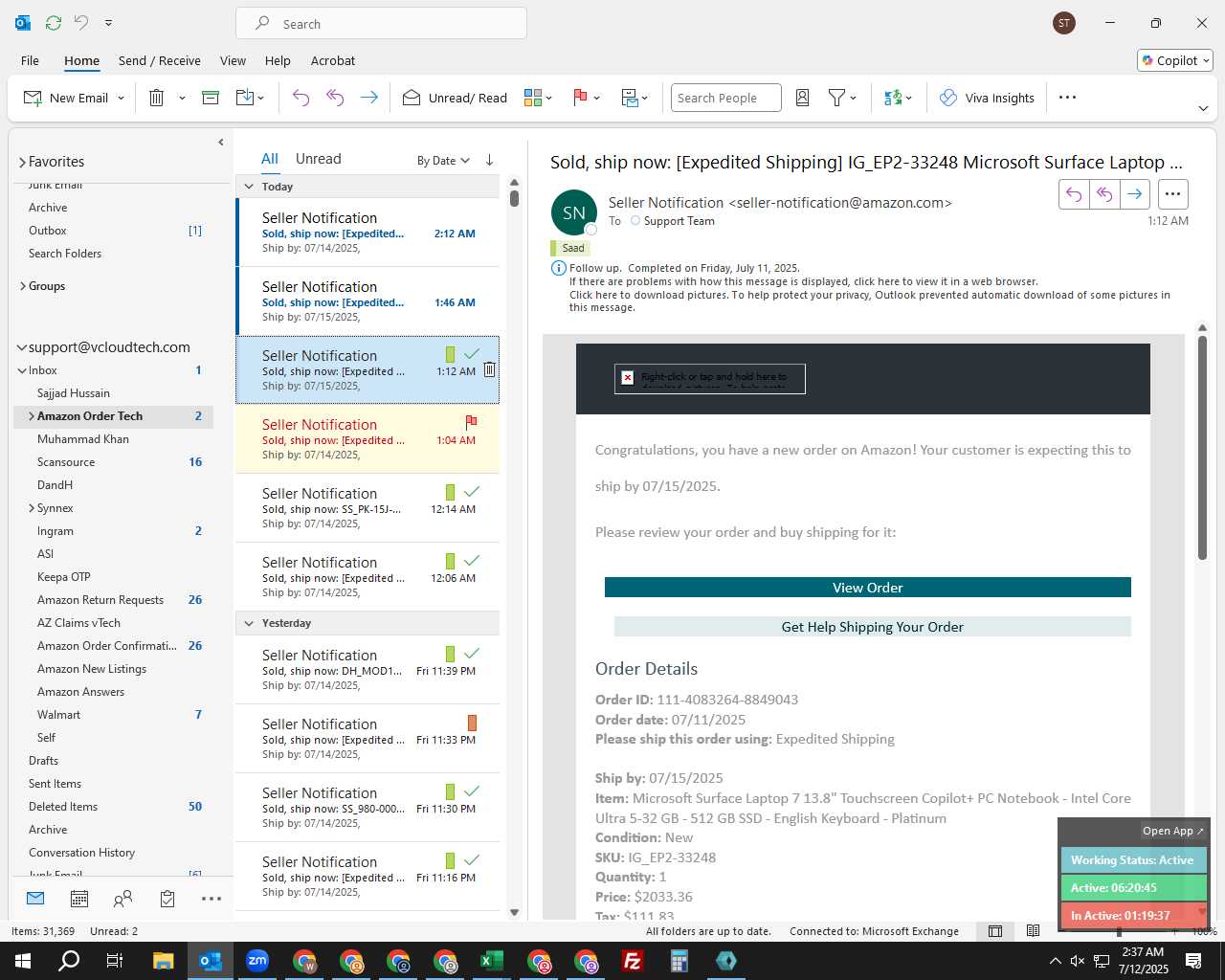The width and height of the screenshot is (1225, 980).
Task: Open the Deleted Items folder
Action: point(63,807)
